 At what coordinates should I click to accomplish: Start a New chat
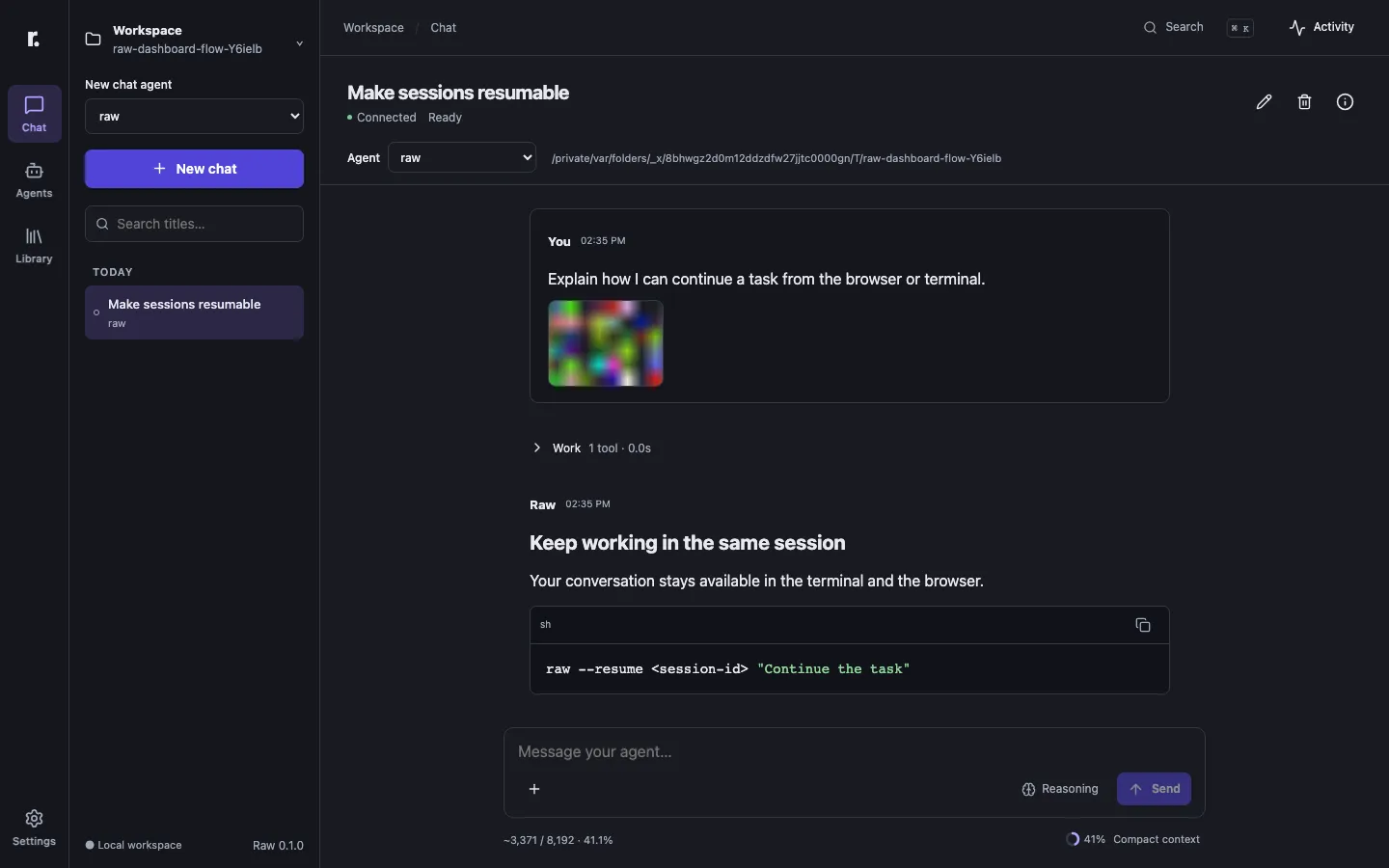pyautogui.click(x=195, y=169)
